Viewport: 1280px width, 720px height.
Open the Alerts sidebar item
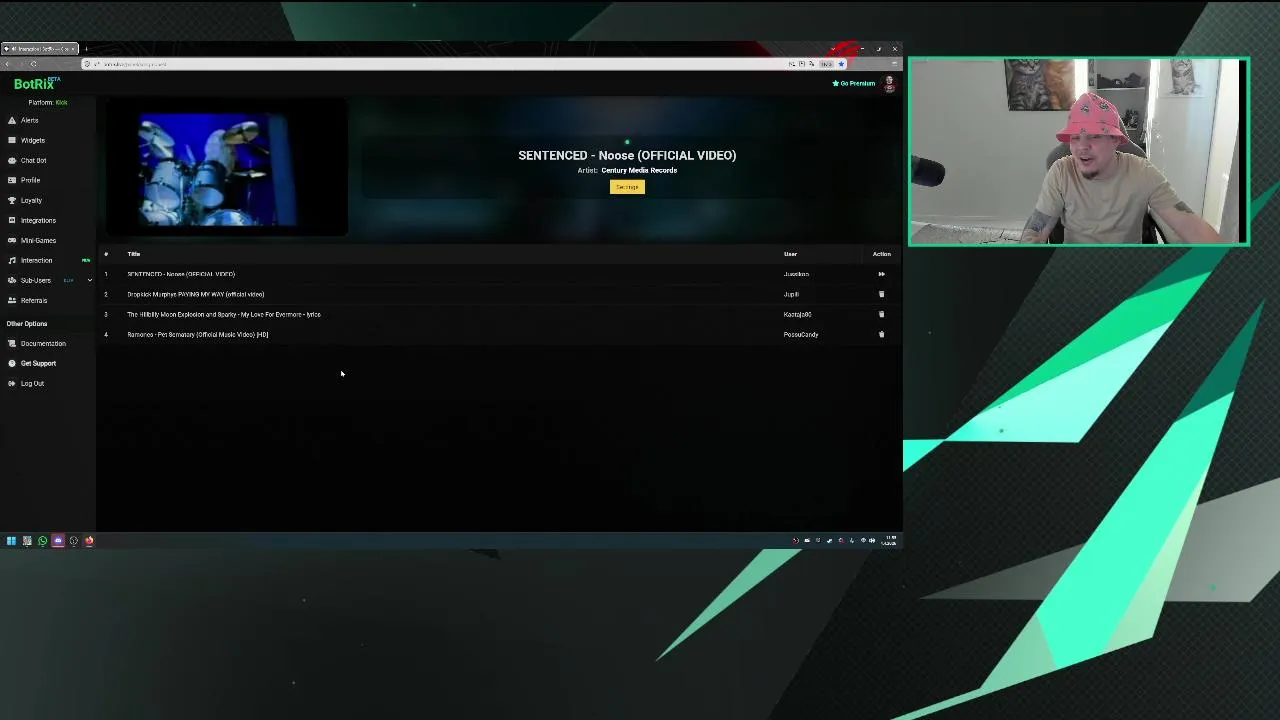pos(30,120)
